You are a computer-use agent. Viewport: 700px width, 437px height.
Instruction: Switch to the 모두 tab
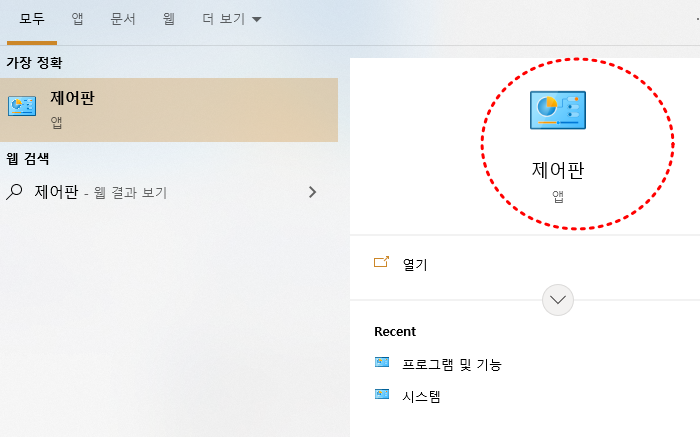[32, 19]
